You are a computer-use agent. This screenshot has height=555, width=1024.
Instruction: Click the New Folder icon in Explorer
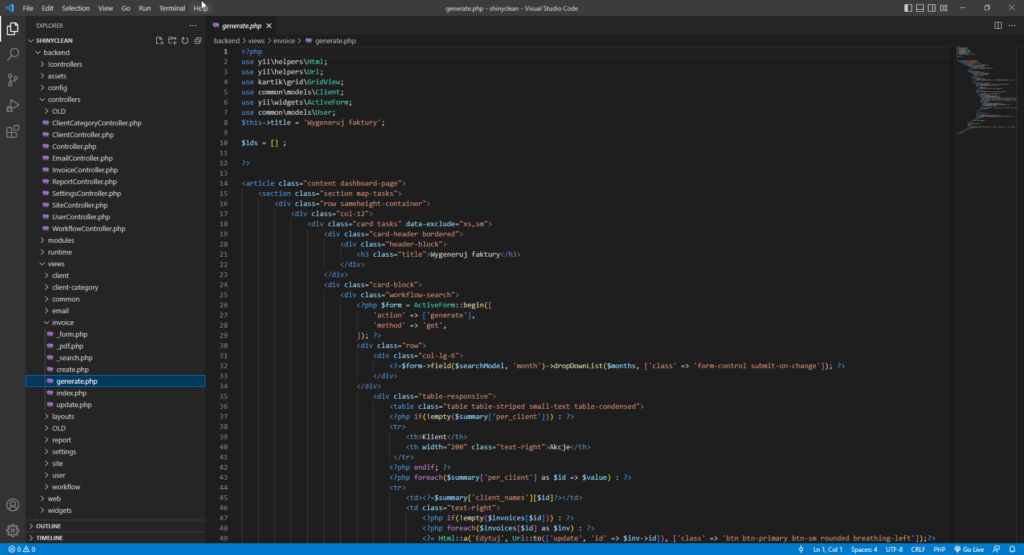(x=172, y=40)
